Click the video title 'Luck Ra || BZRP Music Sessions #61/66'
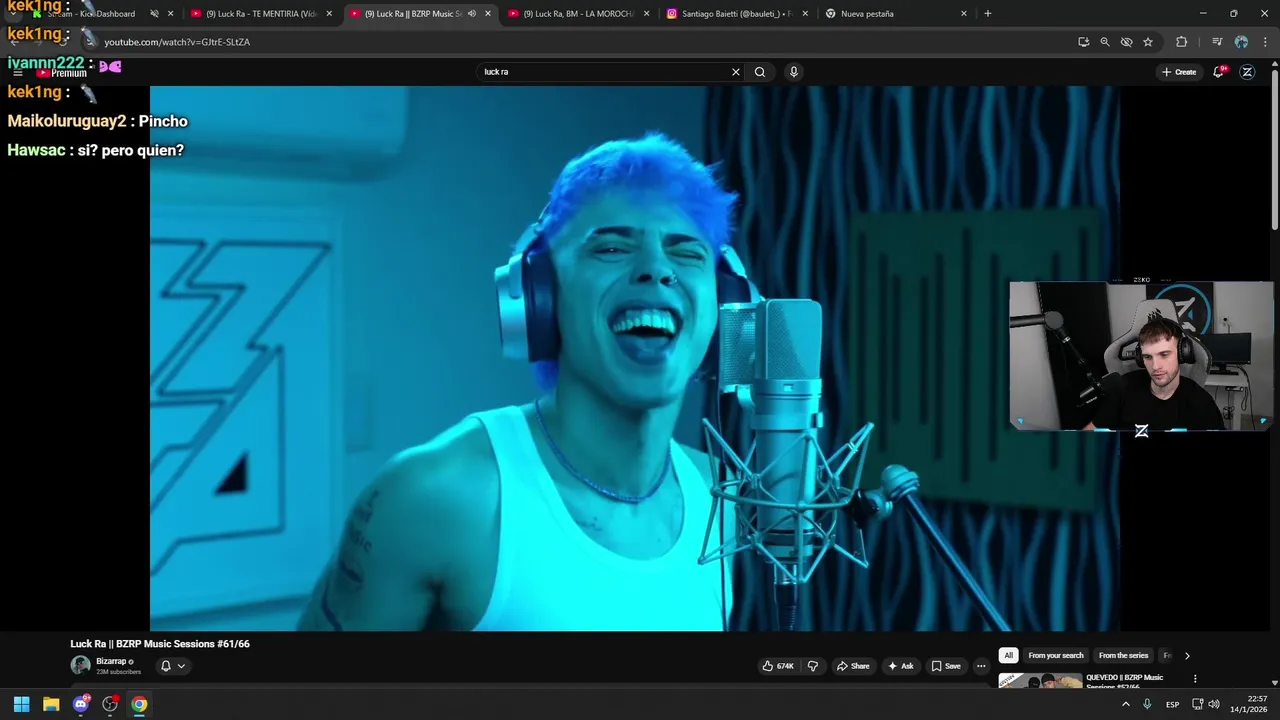Viewport: 1280px width, 720px height. 160,644
